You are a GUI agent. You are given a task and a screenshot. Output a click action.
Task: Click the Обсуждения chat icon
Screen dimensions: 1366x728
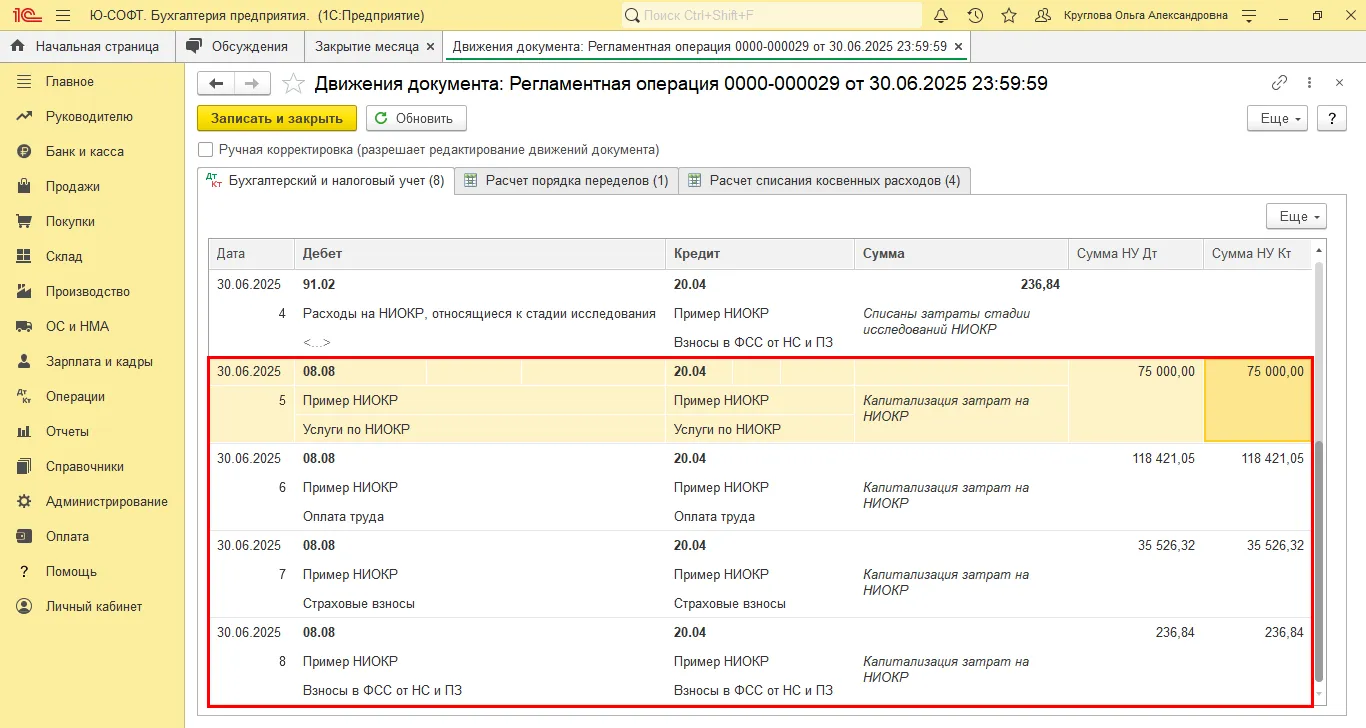click(x=195, y=46)
